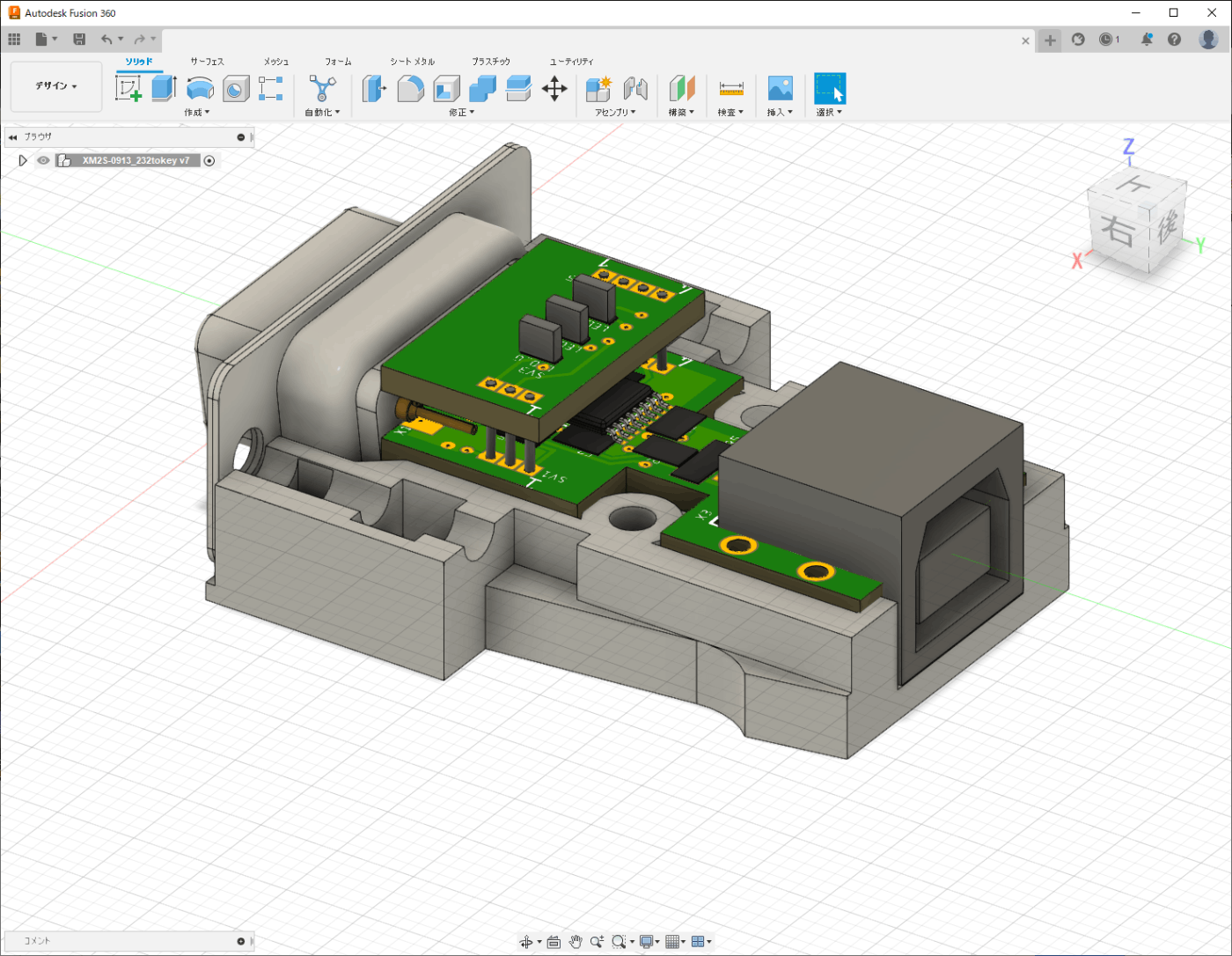Open the 修正 dropdown menu
The height and width of the screenshot is (956, 1232).
click(x=462, y=113)
